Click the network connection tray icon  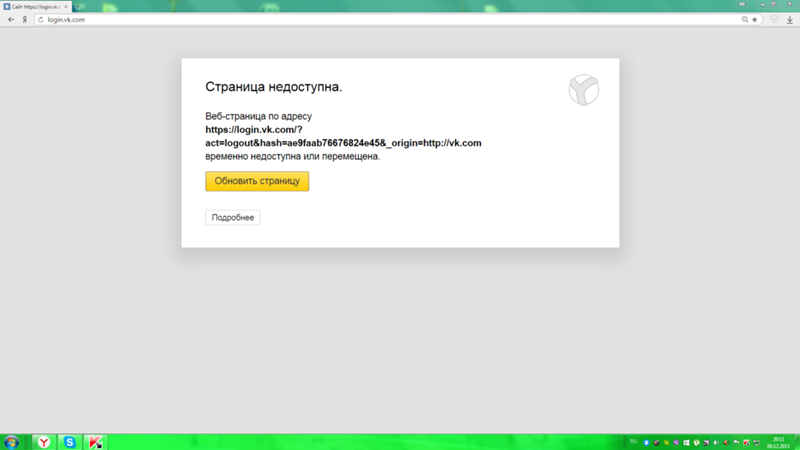(x=757, y=443)
